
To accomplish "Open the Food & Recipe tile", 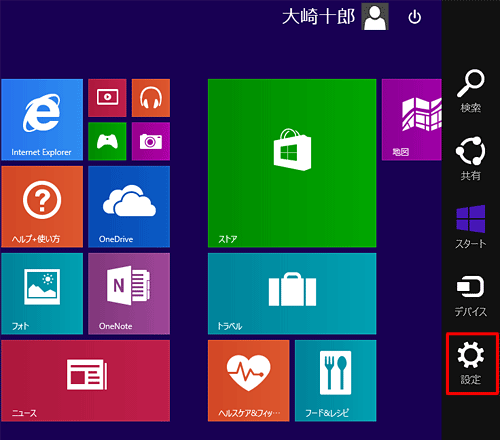I will click(x=336, y=381).
